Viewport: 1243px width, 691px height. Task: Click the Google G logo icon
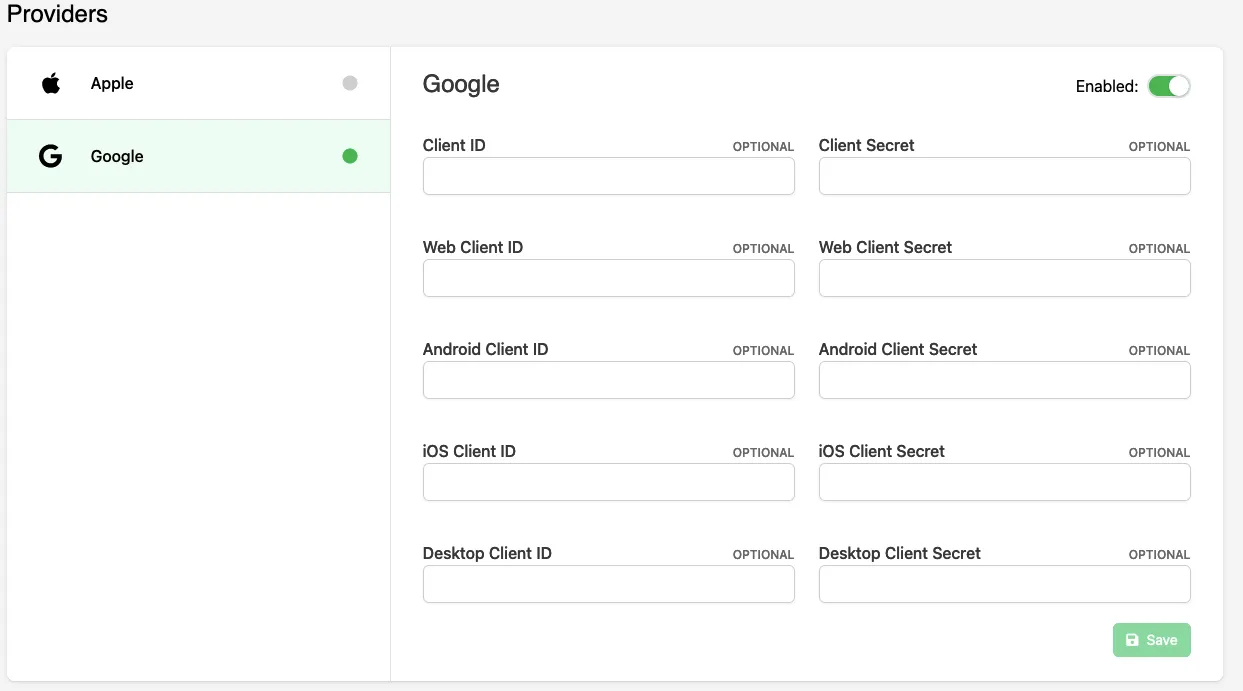coord(50,156)
